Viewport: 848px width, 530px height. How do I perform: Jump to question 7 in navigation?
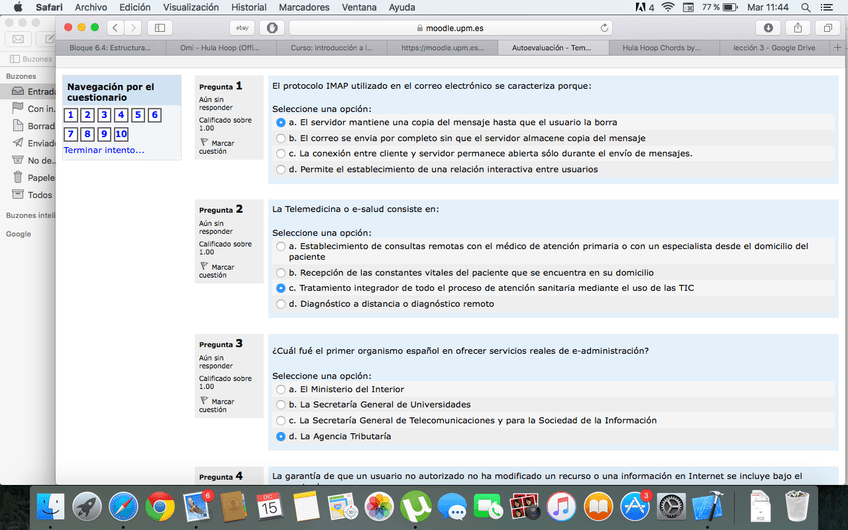(71, 134)
